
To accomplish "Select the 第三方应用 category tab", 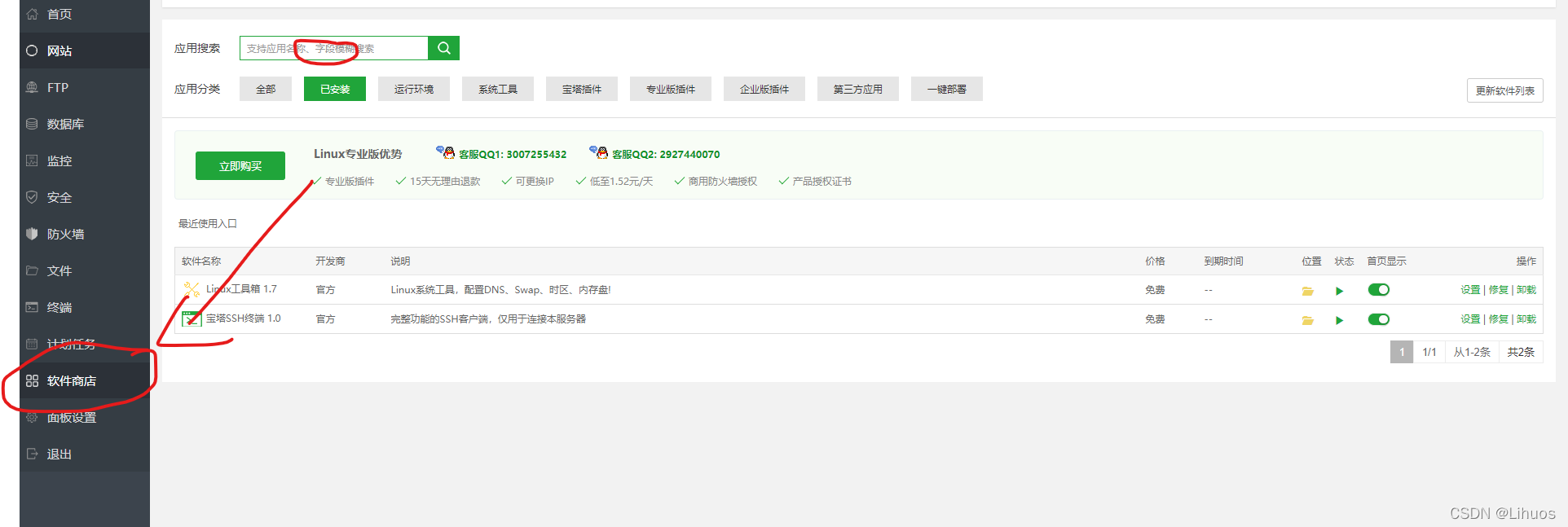I will [x=858, y=89].
